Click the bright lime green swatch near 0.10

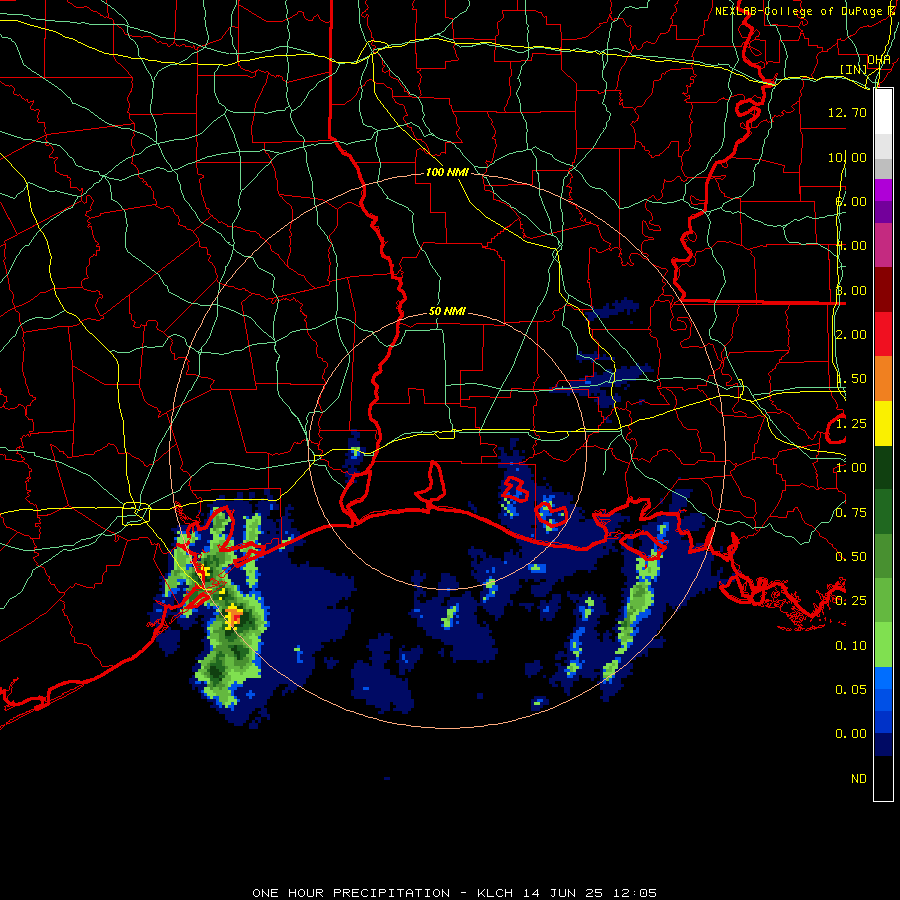[x=883, y=645]
